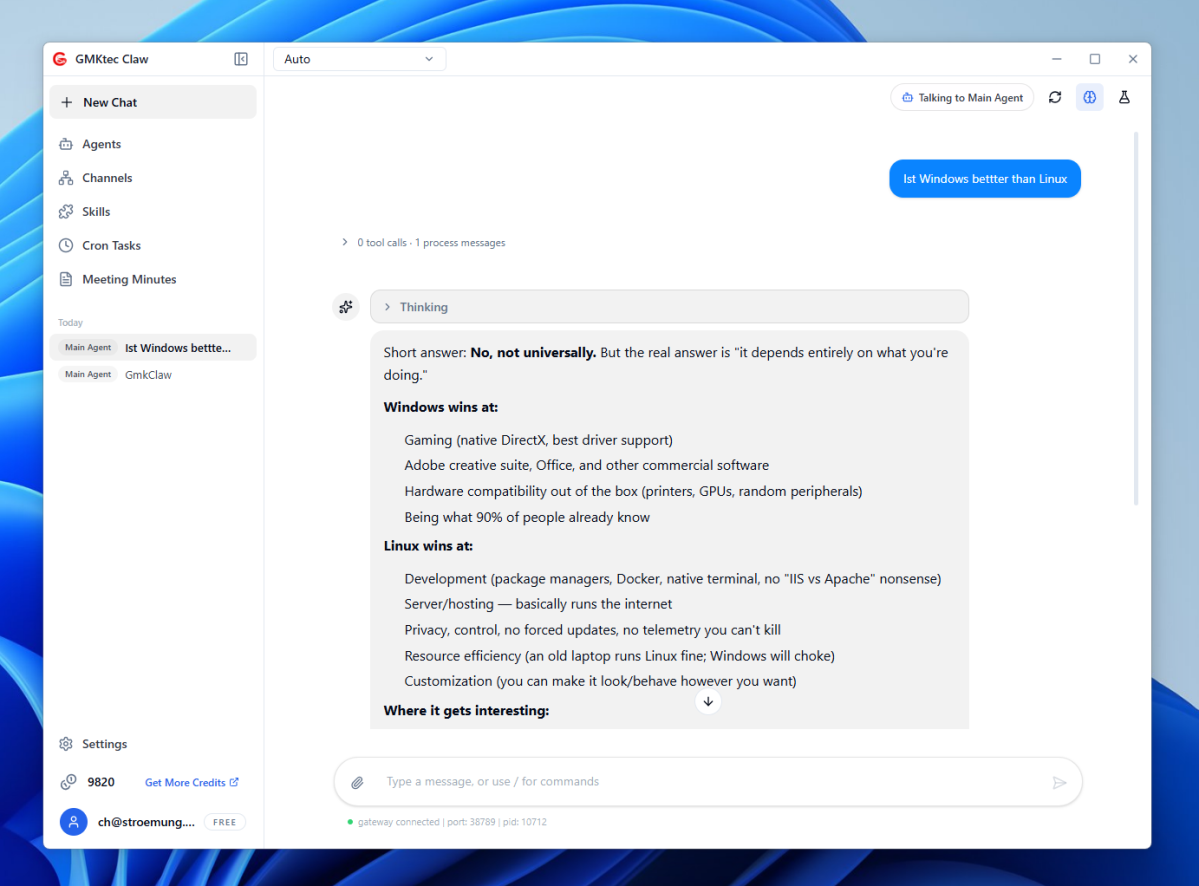Click the Gaming native DirectX line
Screen dimensions: 1199x886
point(538,440)
